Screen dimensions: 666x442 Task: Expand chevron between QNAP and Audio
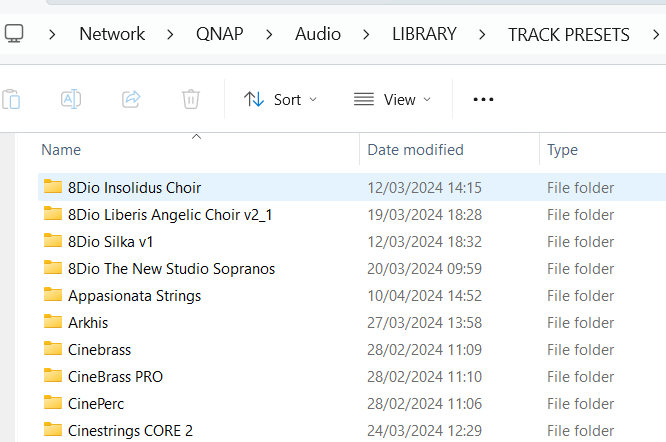coord(269,34)
